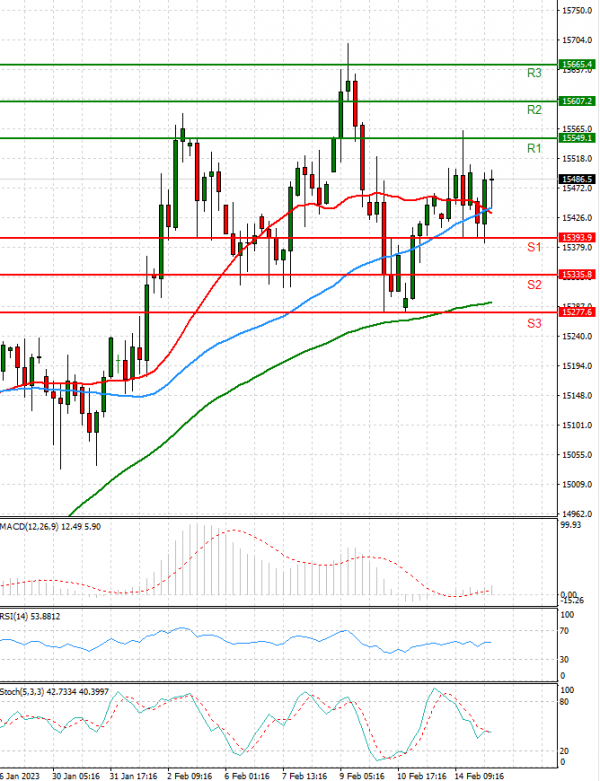Click the 30 Jan 05:16 time label
The width and height of the screenshot is (600, 781).
(76, 776)
